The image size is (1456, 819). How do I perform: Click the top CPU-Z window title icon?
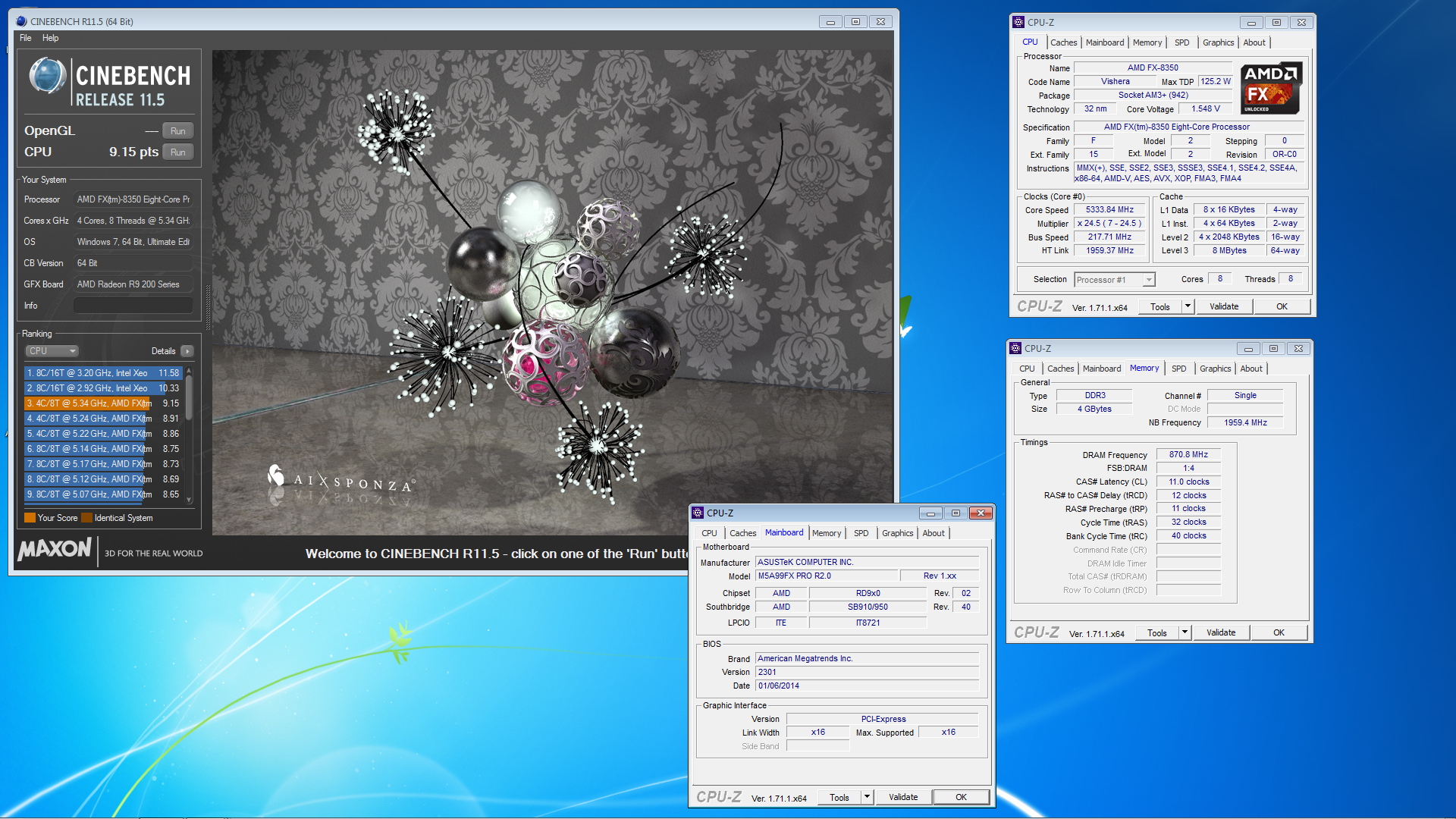pyautogui.click(x=1018, y=22)
